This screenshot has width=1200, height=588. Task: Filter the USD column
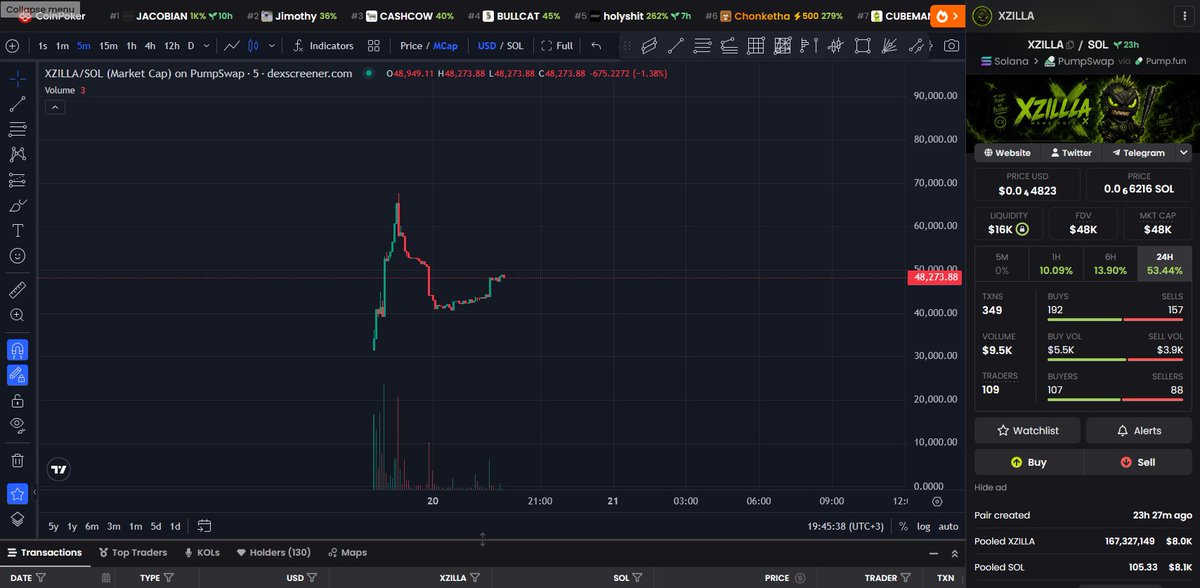pyautogui.click(x=313, y=578)
